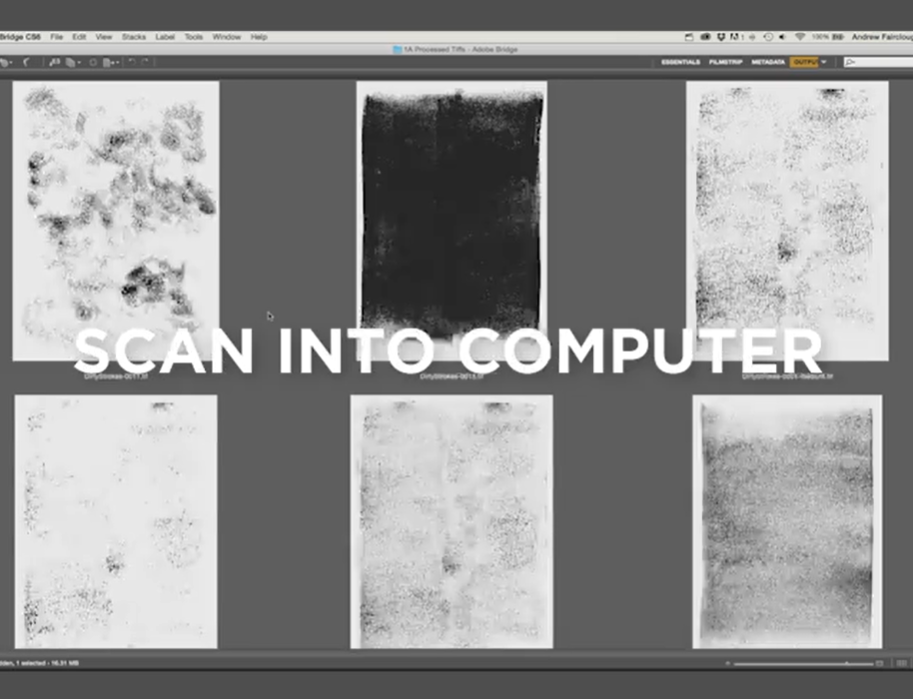Image resolution: width=913 pixels, height=699 pixels.
Task: Click the volume icon in menu bar
Action: pos(783,37)
